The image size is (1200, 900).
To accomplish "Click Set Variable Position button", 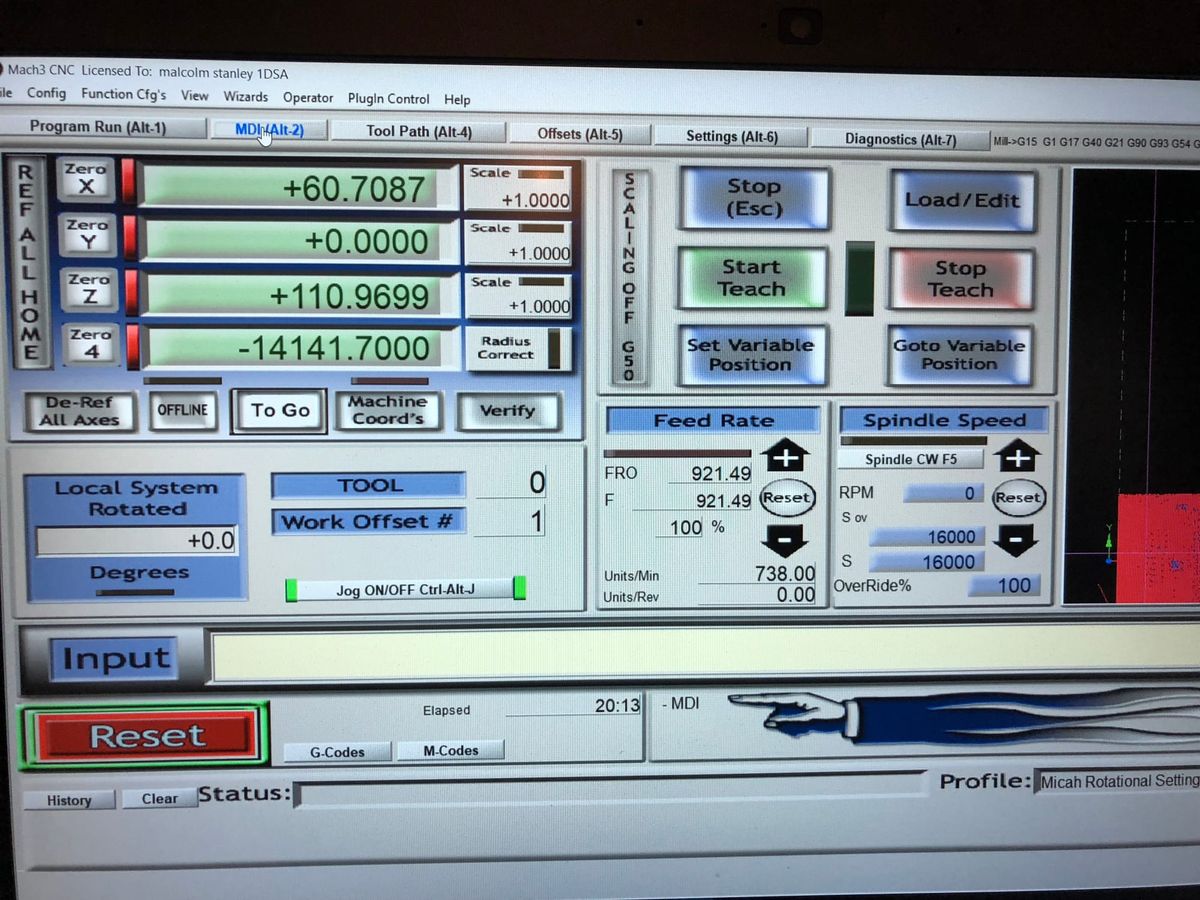I will [750, 355].
